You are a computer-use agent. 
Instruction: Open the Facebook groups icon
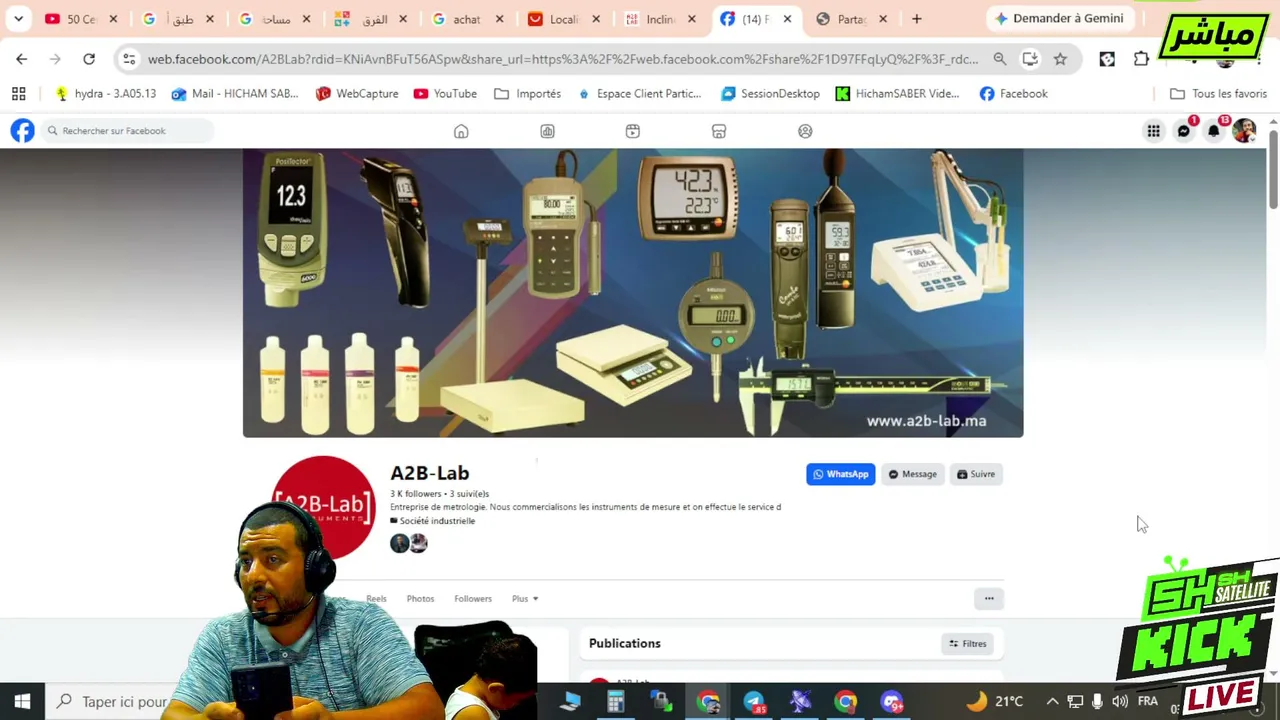805,131
